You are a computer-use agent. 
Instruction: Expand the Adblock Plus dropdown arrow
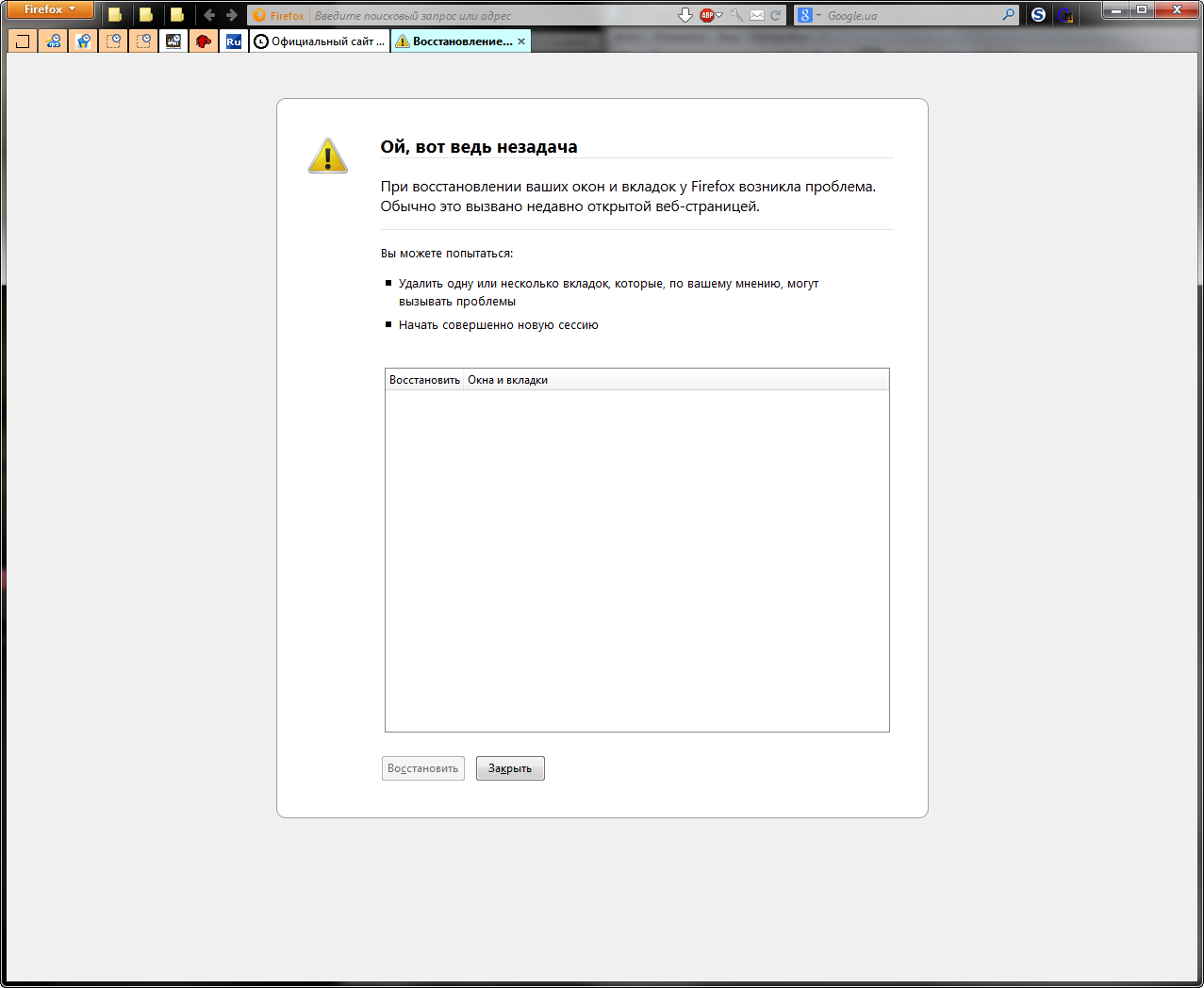tap(719, 15)
